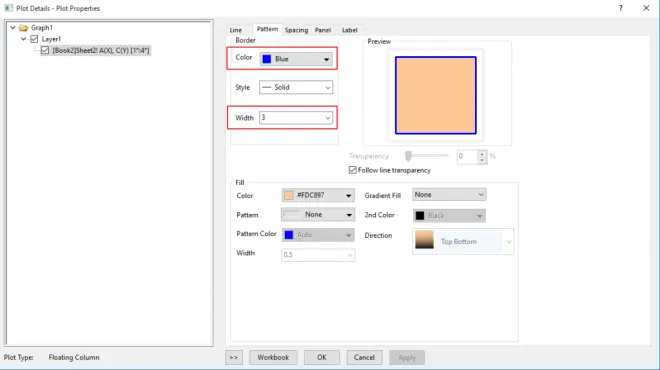660x370 pixels.
Task: Click the black 2nd Color swatch
Action: tap(420, 216)
